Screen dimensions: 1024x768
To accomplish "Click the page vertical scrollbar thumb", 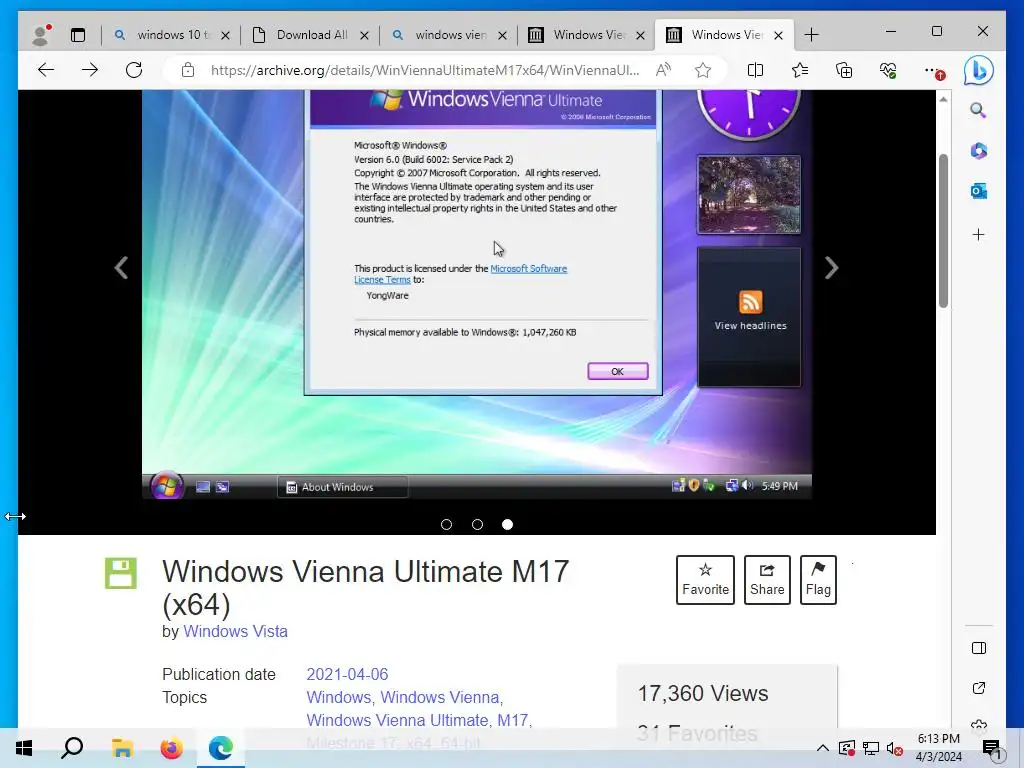I will pyautogui.click(x=943, y=231).
